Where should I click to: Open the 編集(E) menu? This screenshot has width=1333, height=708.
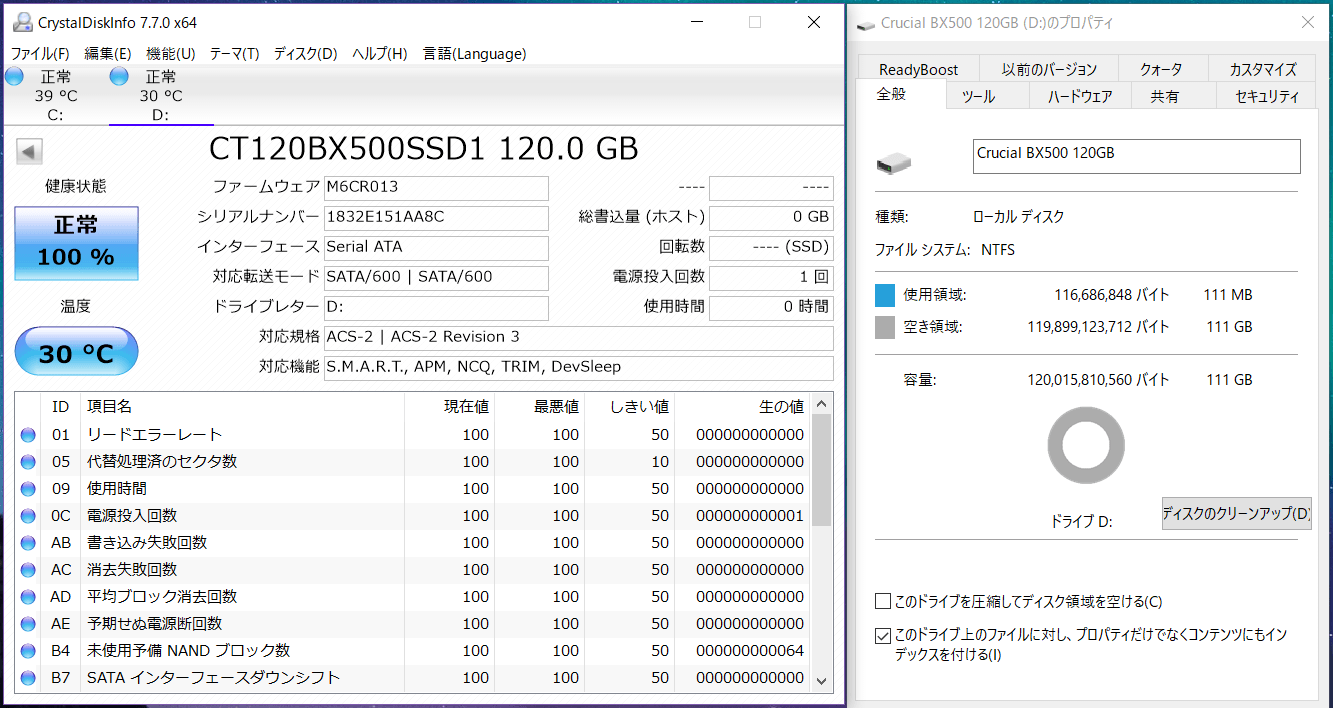[x=108, y=54]
